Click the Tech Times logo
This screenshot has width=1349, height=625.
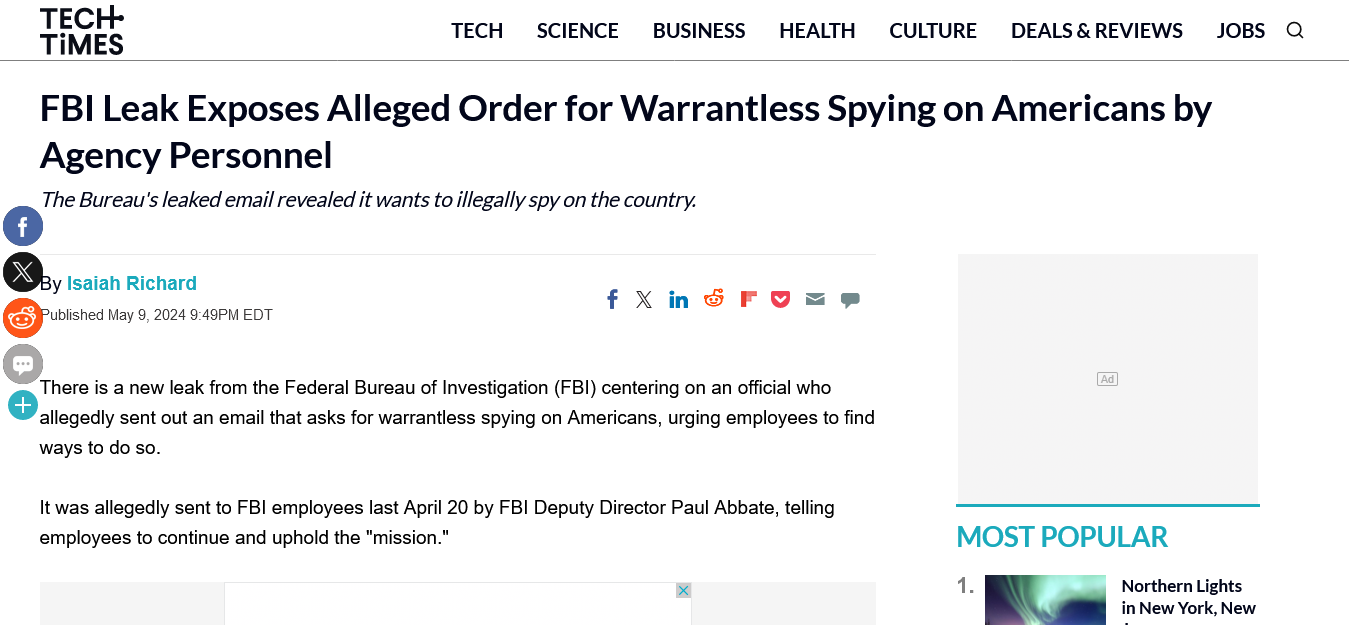click(x=82, y=30)
